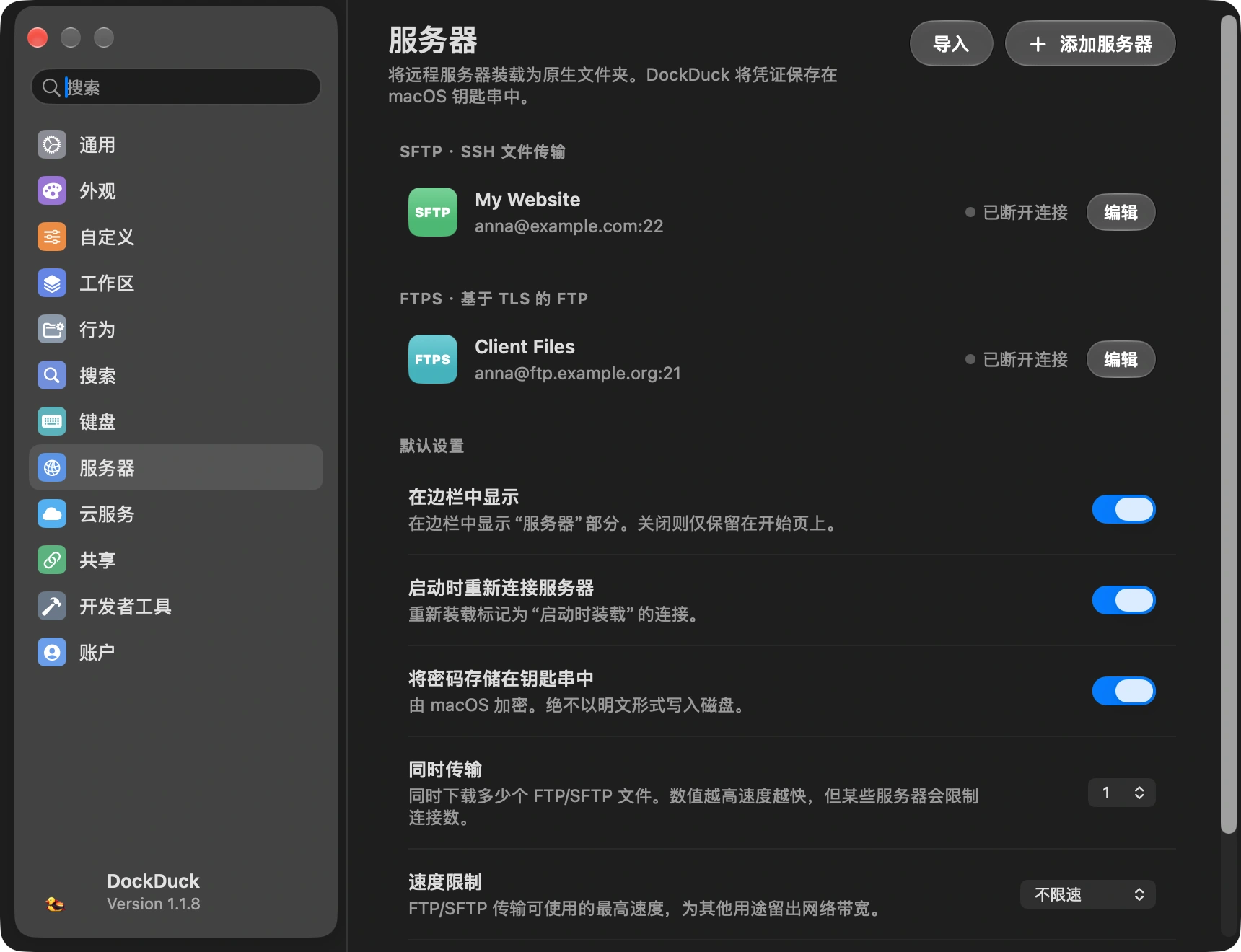Click the 添加服务器 button
The height and width of the screenshot is (952, 1241).
[1090, 44]
